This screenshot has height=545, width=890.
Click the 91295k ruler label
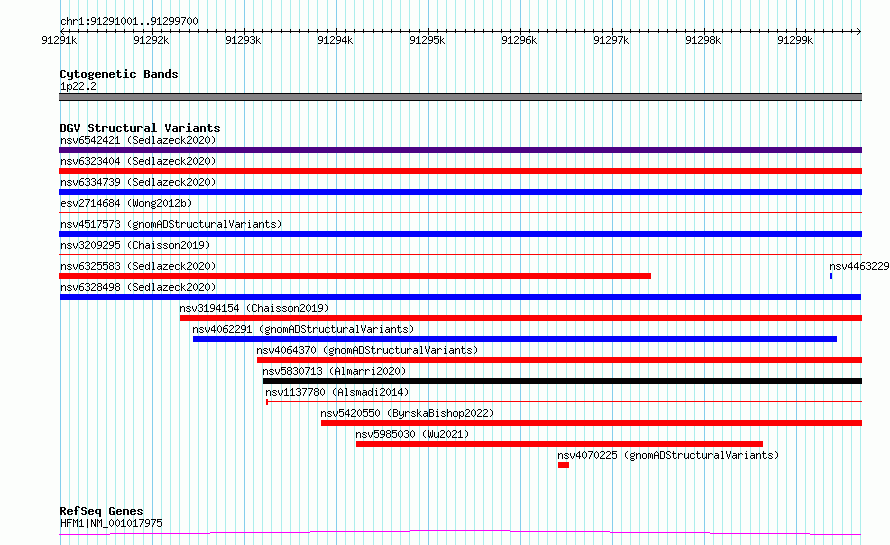427,40
